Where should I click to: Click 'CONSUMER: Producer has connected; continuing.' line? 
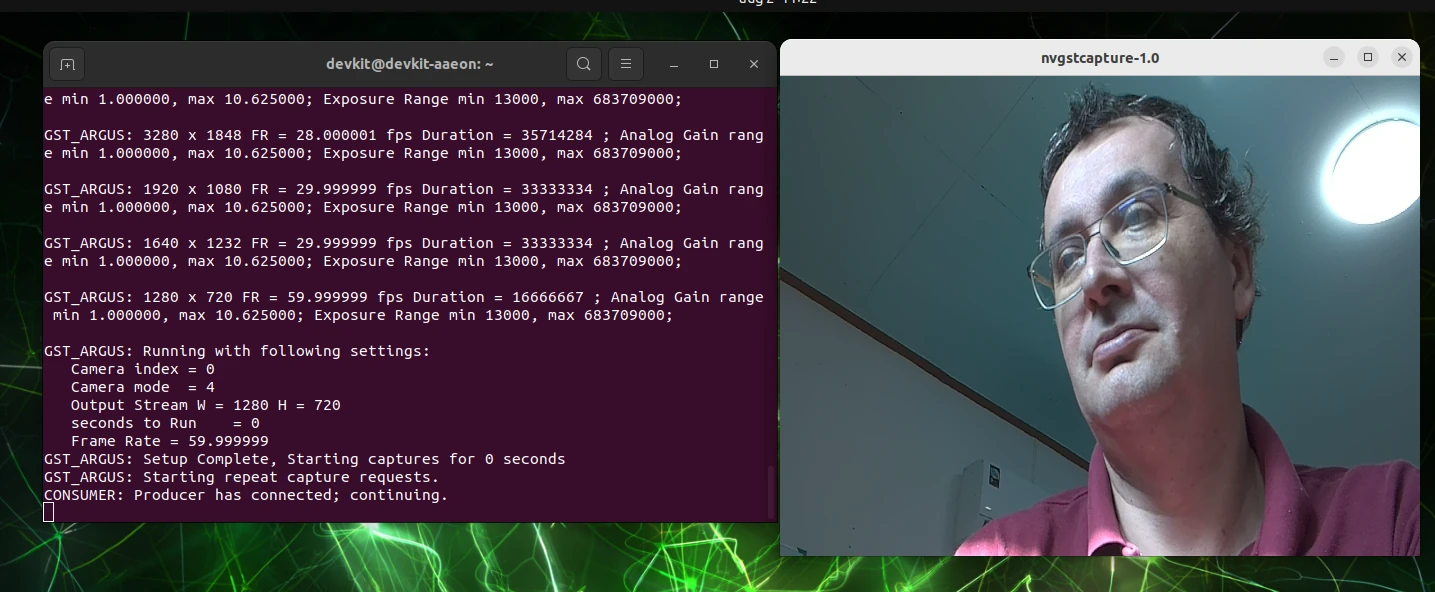246,495
